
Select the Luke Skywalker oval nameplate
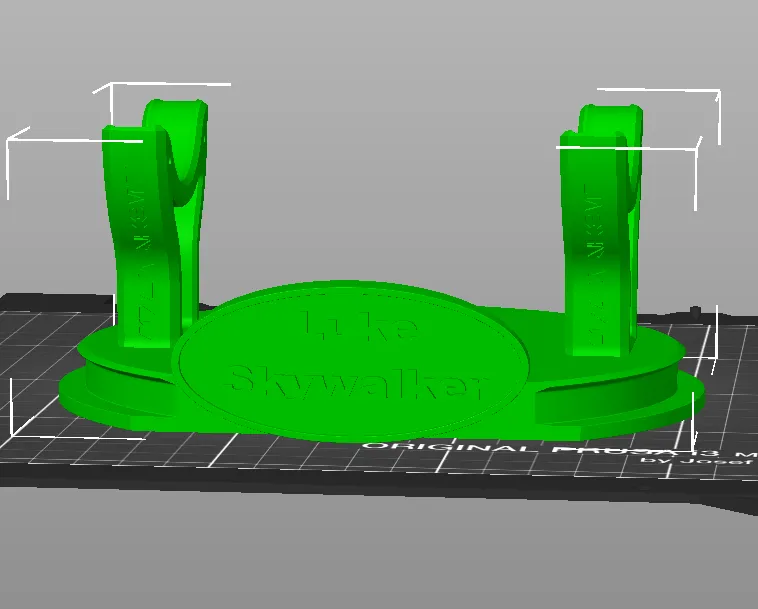click(x=352, y=362)
